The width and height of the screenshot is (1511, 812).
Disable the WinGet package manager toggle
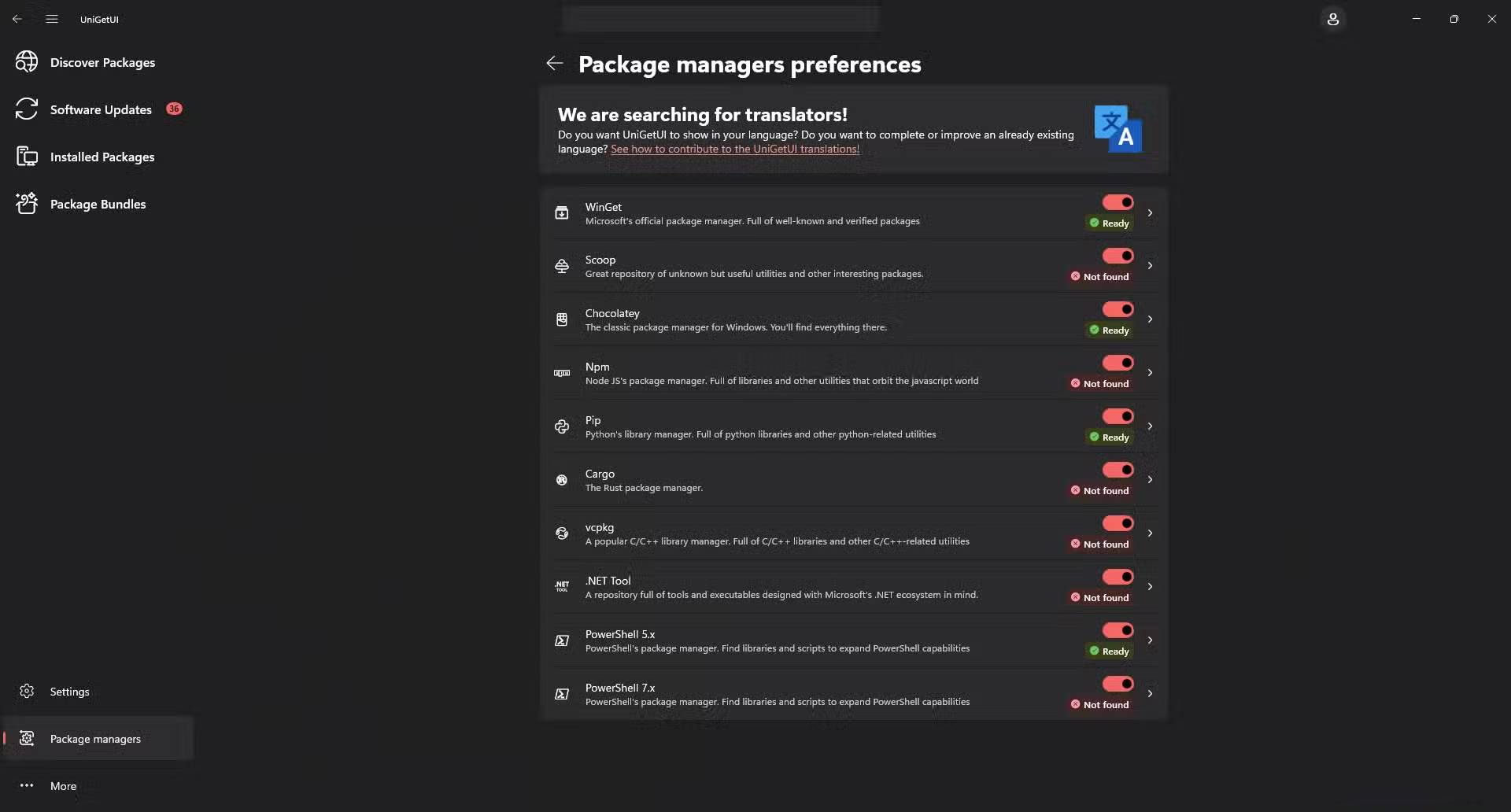1118,203
